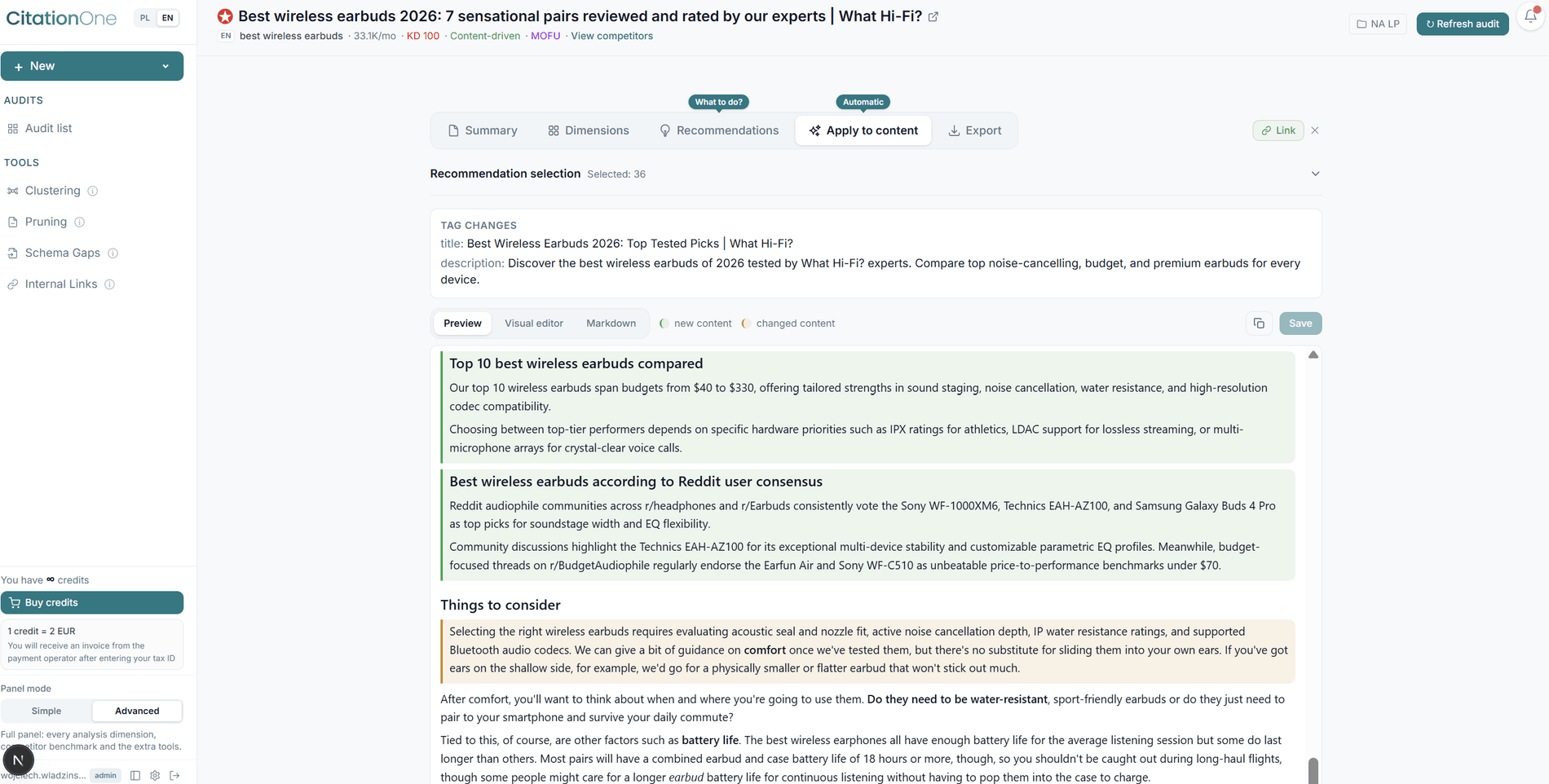
Task: Click heading 'Things to consider'
Action: click(501, 605)
